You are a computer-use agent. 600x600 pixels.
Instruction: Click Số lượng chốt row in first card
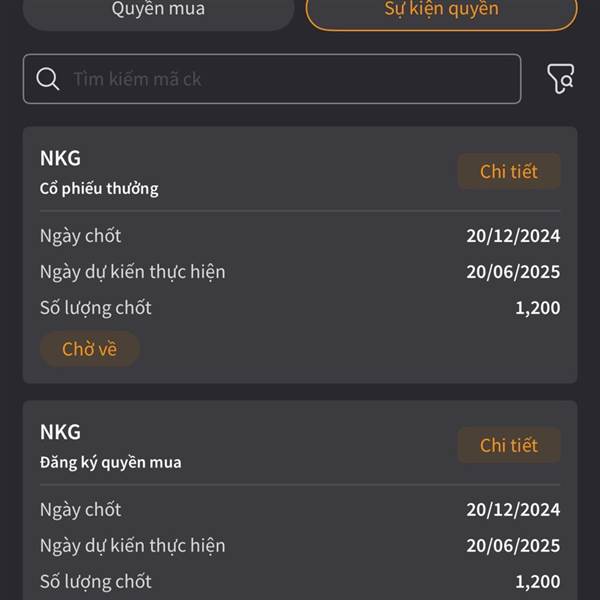(300, 308)
